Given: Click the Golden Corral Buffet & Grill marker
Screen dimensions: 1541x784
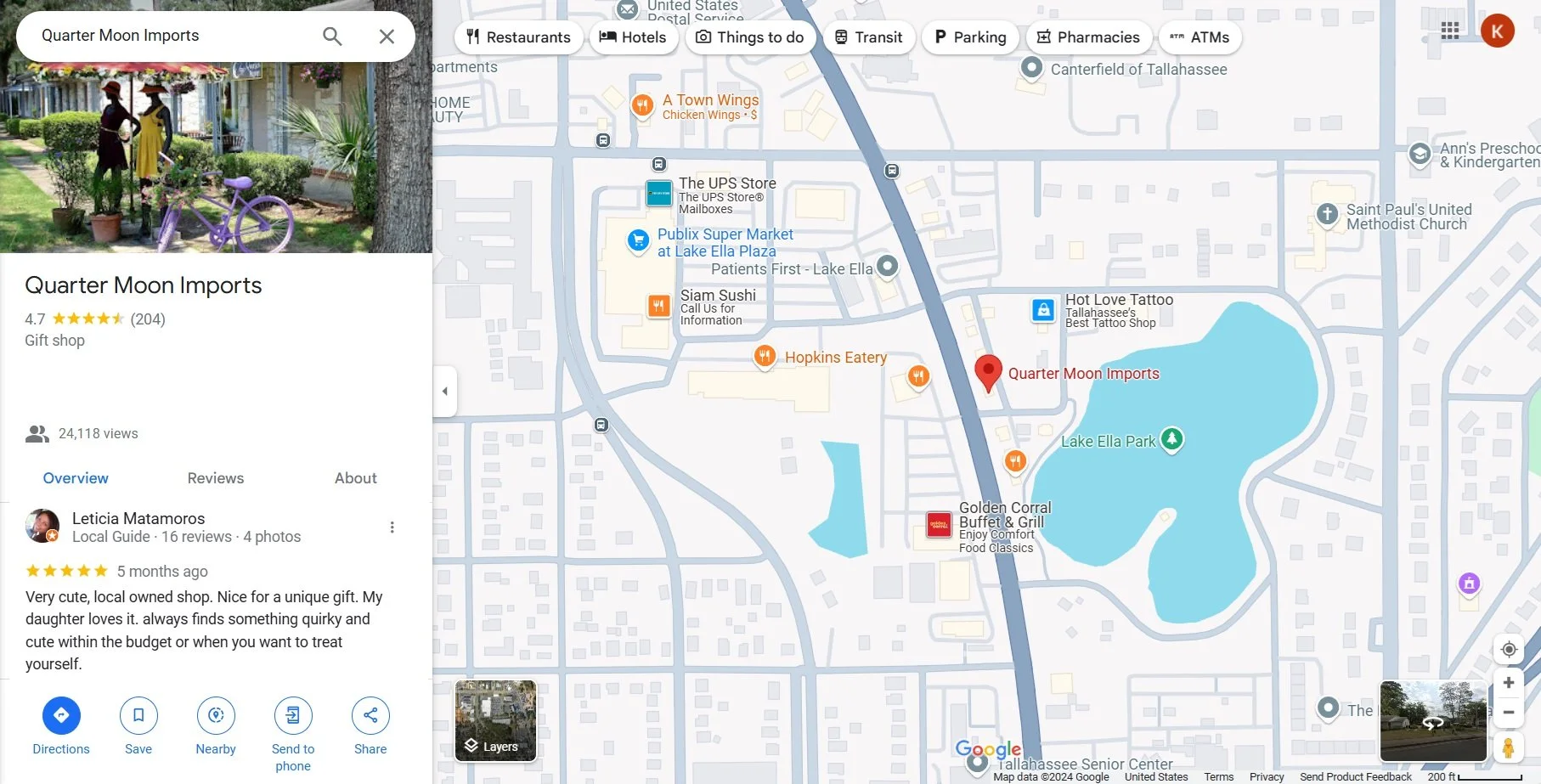Looking at the screenshot, I should pos(939,525).
